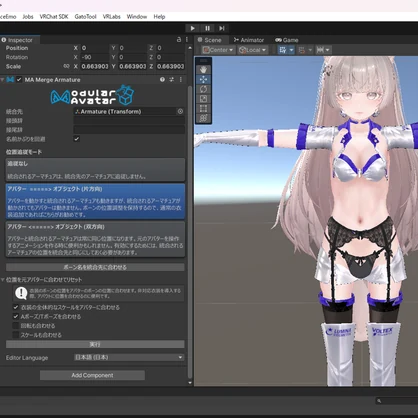The image size is (418, 418).
Task: Collapse the MA Merge Armature component
Action: click(x=3, y=80)
